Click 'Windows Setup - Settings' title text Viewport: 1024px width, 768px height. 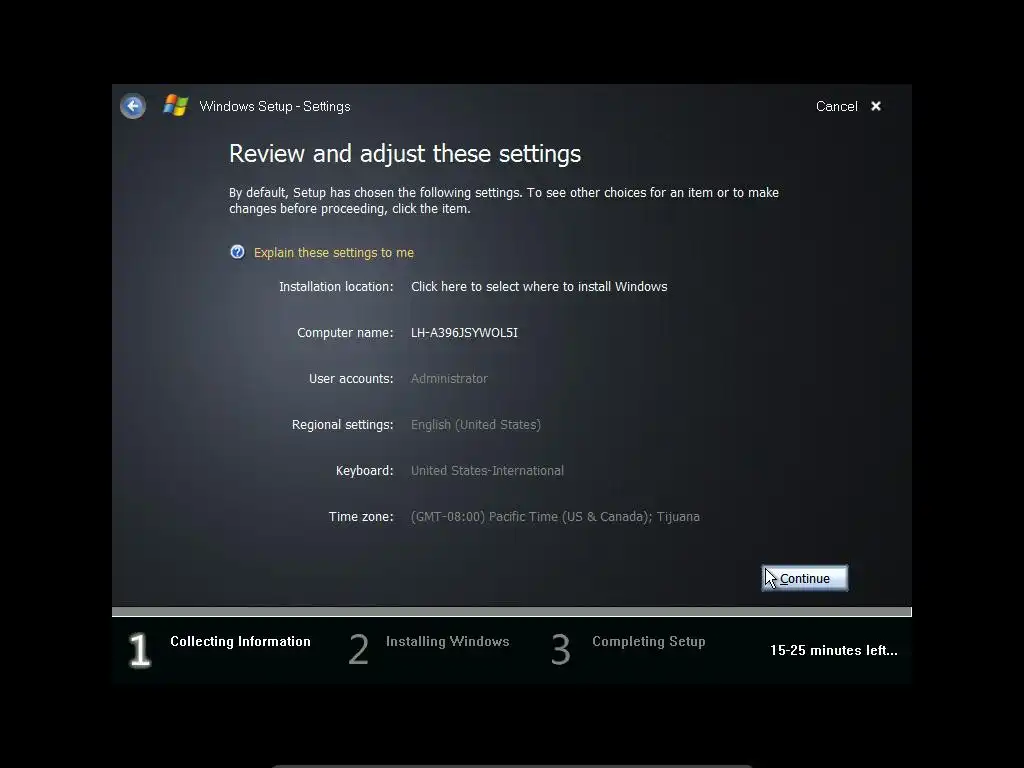pyautogui.click(x=275, y=106)
